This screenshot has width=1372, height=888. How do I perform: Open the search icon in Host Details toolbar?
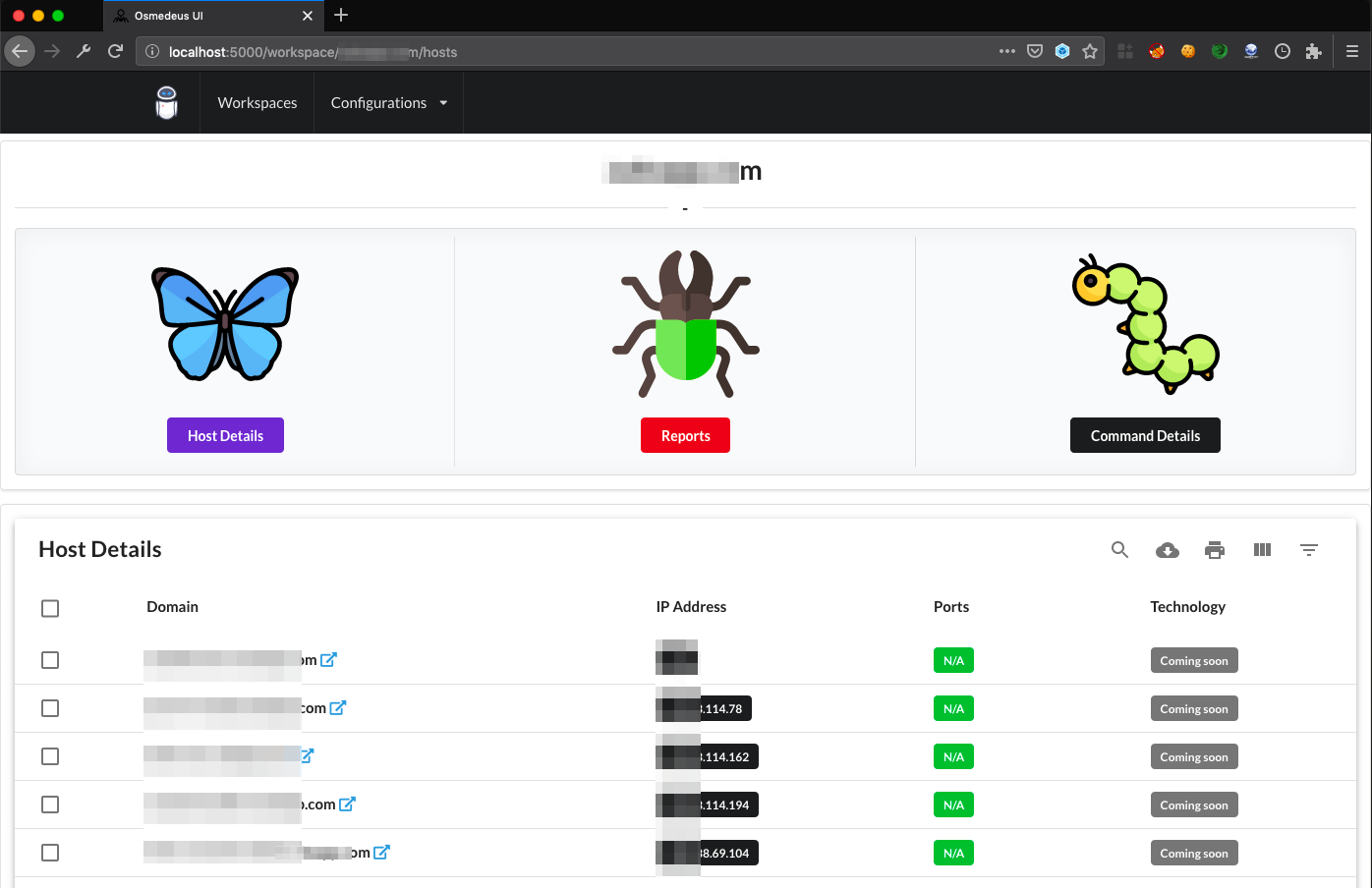coord(1119,549)
